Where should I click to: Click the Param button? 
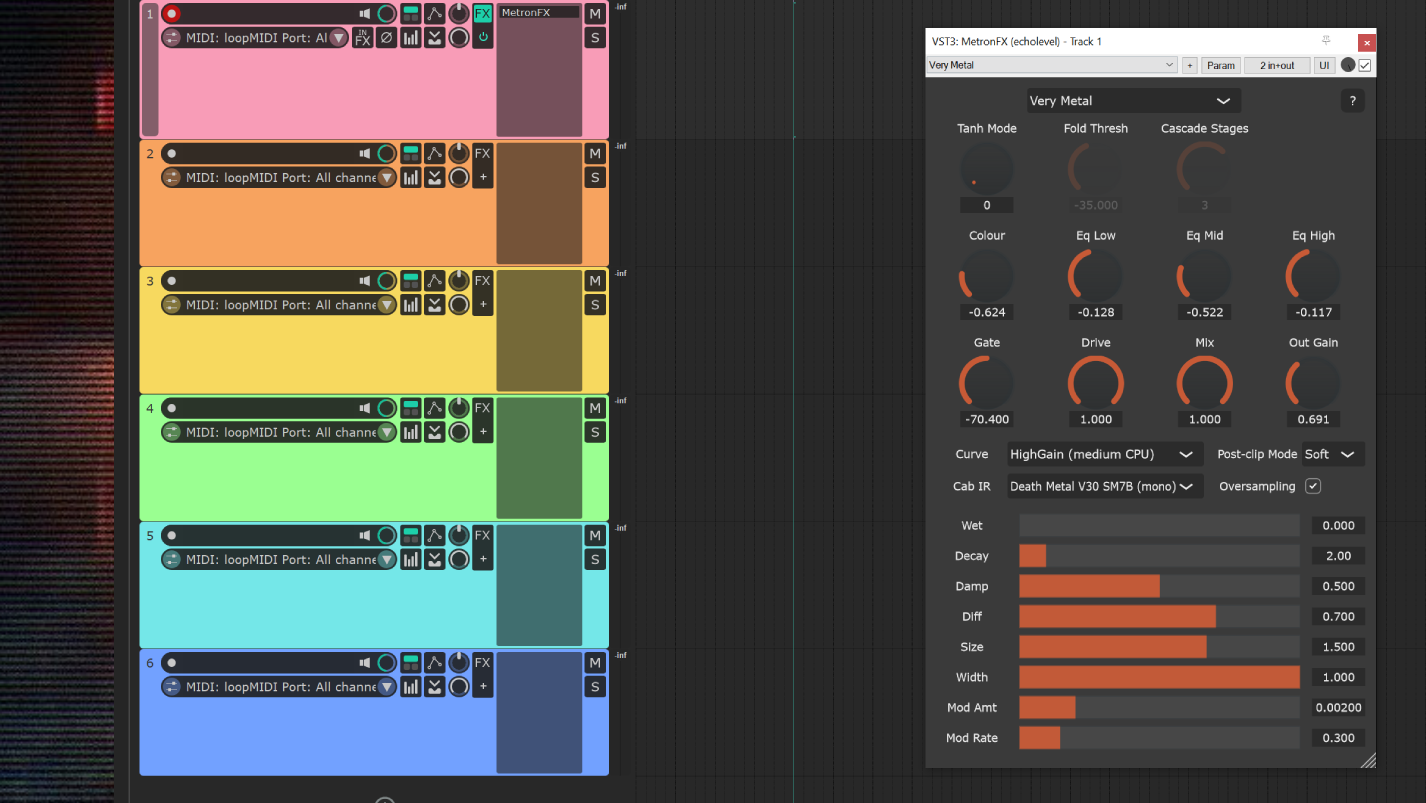click(1220, 65)
